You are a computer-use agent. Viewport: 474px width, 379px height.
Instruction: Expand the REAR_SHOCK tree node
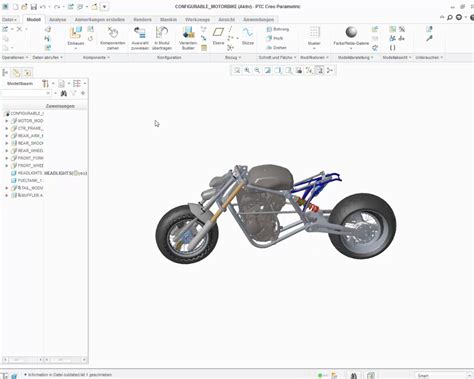[x=6, y=143]
